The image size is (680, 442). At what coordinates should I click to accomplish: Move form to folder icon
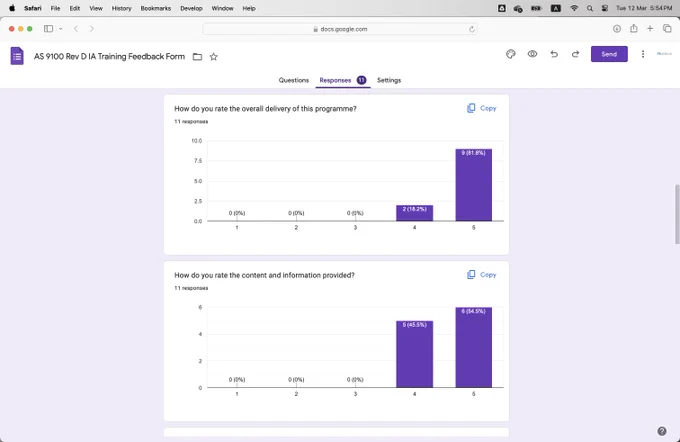click(197, 57)
